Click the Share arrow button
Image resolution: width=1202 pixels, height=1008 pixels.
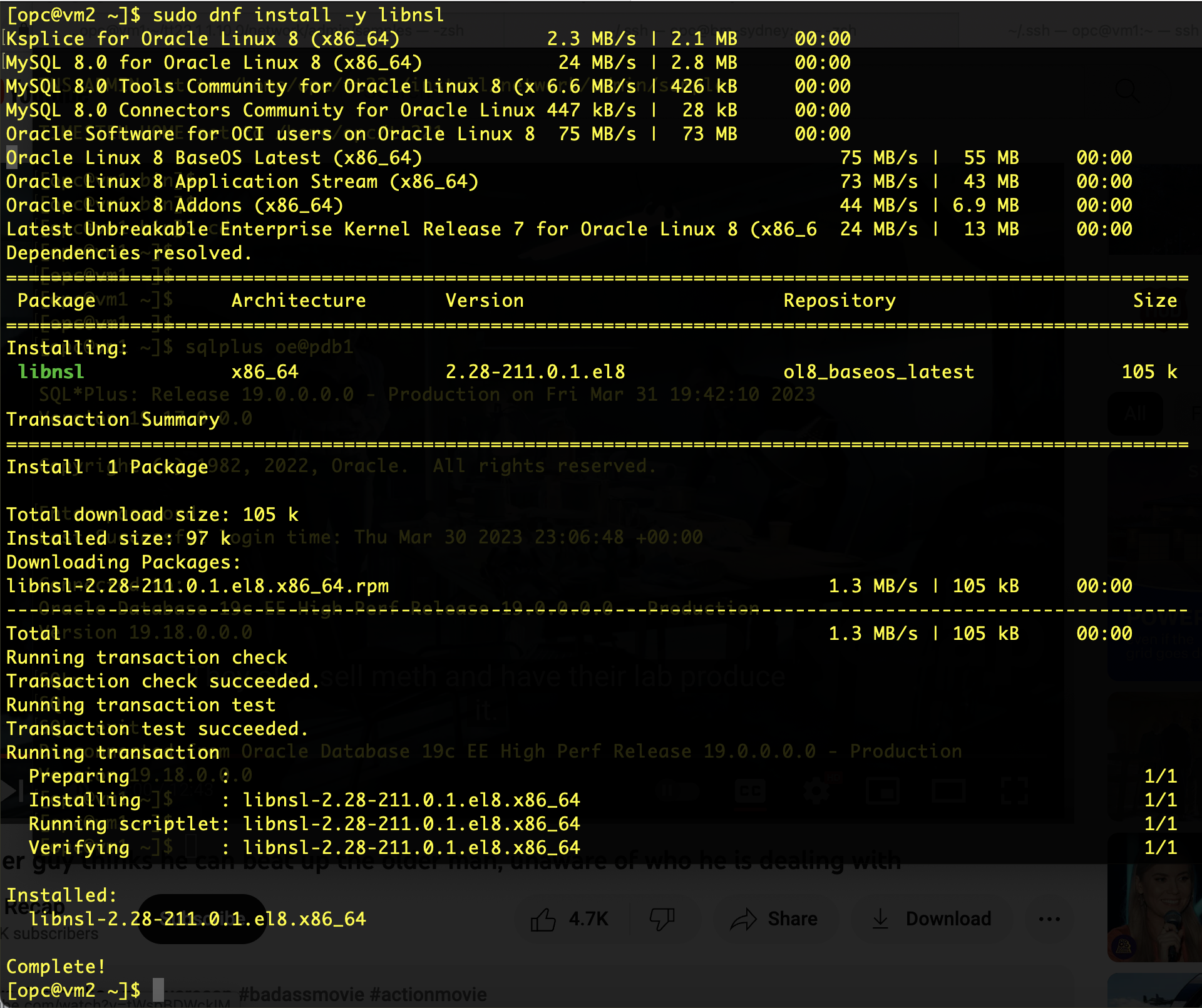[774, 919]
